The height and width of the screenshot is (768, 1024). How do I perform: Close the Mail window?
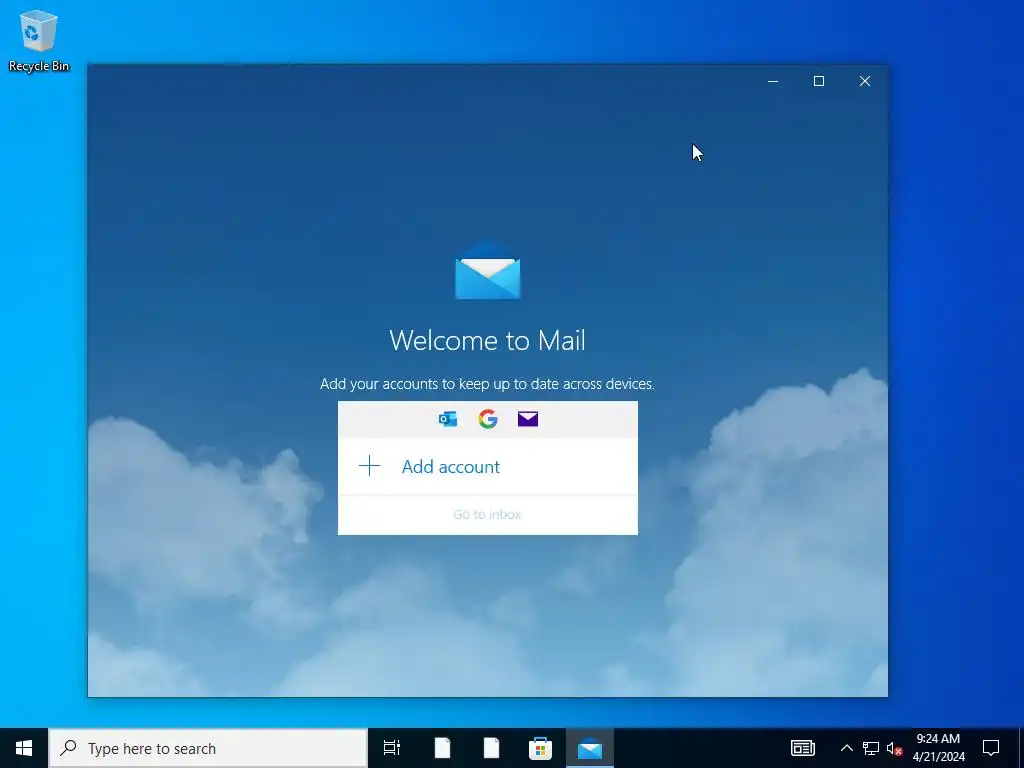865,81
